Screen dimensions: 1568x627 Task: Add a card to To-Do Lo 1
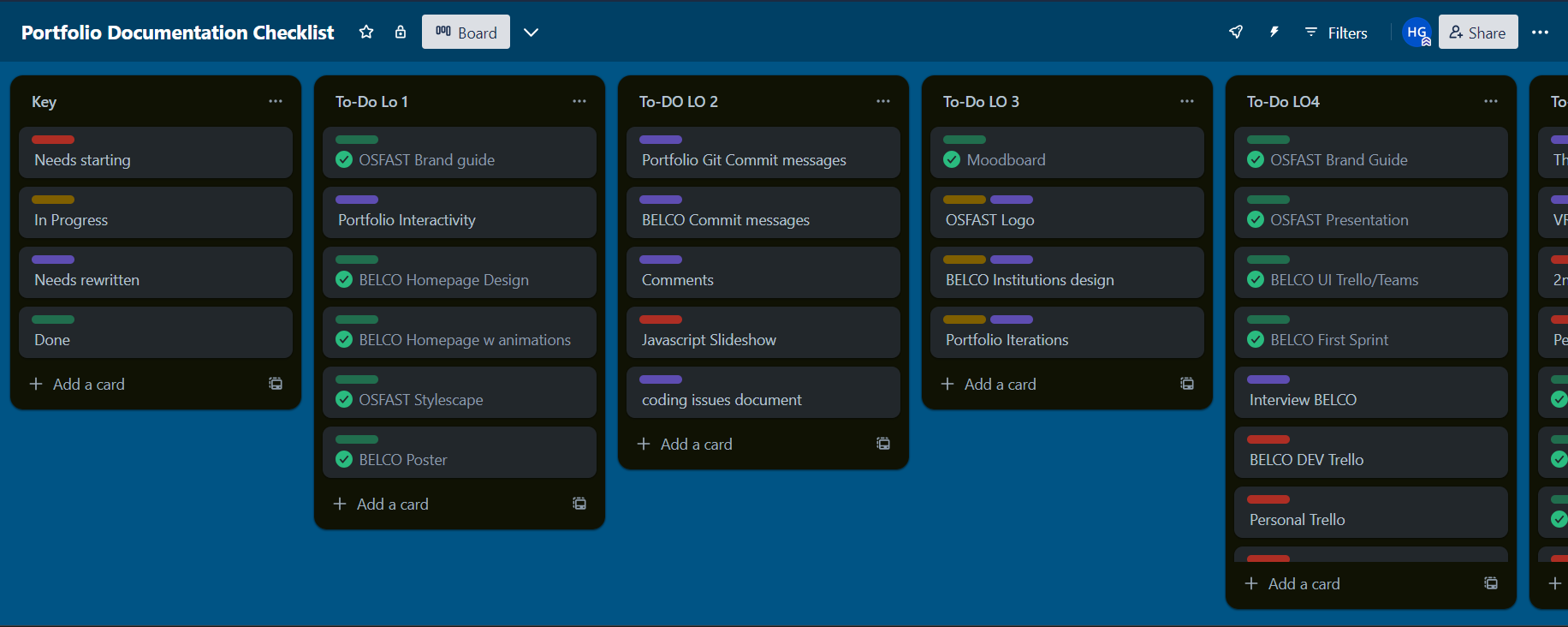coord(444,504)
